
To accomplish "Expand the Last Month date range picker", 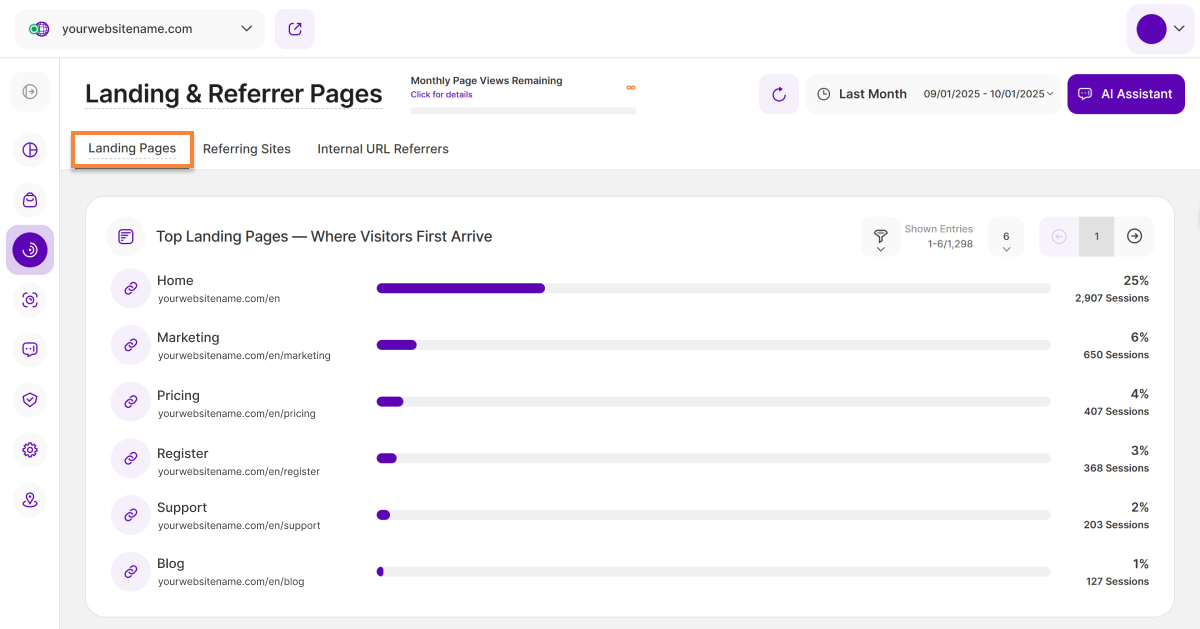I will (933, 94).
